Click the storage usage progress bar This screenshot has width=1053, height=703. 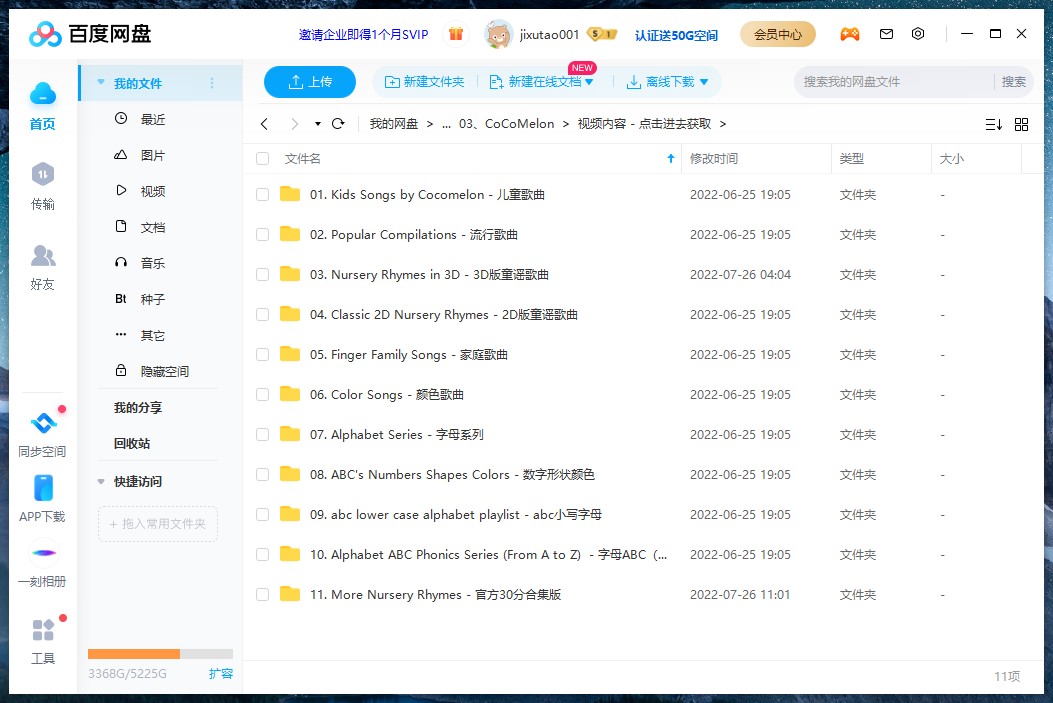coord(161,654)
